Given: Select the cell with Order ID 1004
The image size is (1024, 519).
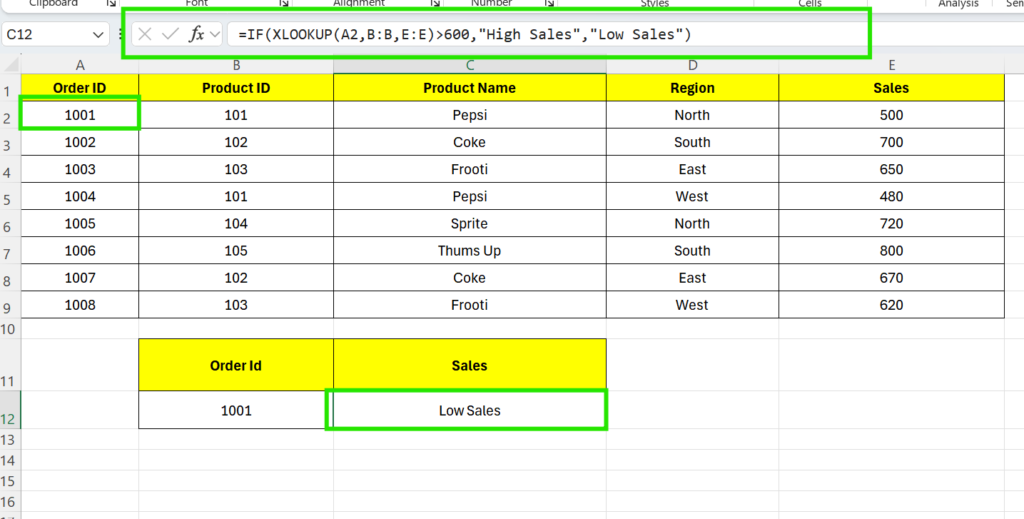Looking at the screenshot, I should point(80,197).
